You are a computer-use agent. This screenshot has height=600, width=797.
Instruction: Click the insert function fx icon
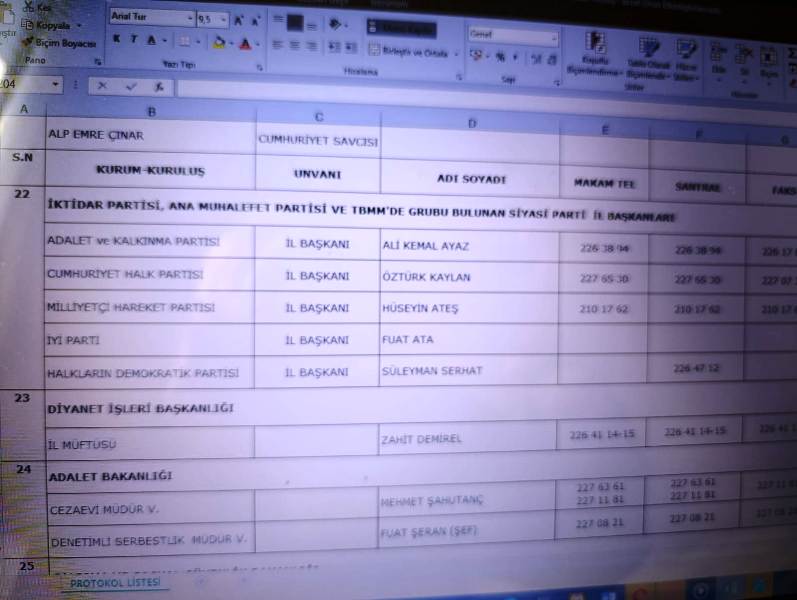pyautogui.click(x=157, y=86)
